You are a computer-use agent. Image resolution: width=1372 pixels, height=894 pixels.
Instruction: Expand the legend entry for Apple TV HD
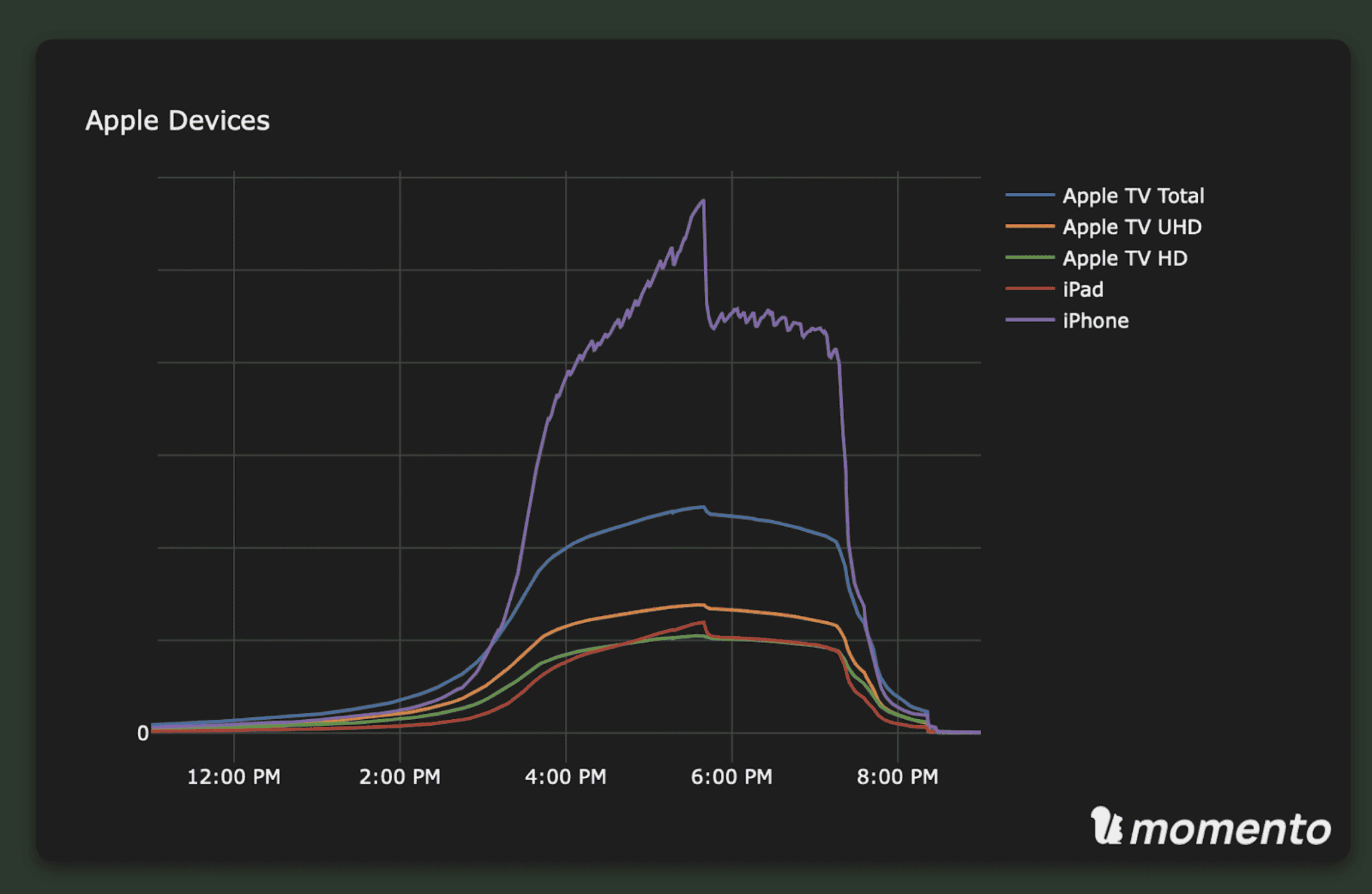coord(1125,259)
